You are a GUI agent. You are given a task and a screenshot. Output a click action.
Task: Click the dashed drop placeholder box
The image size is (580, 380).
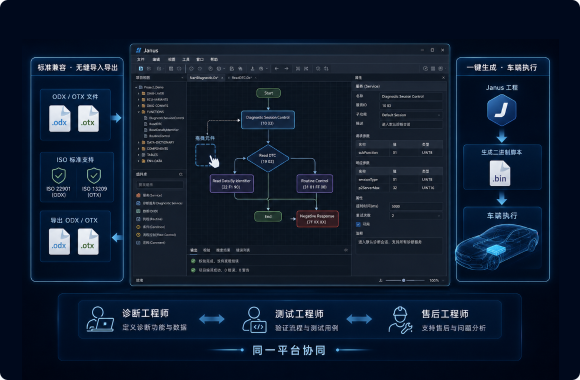click(x=205, y=155)
